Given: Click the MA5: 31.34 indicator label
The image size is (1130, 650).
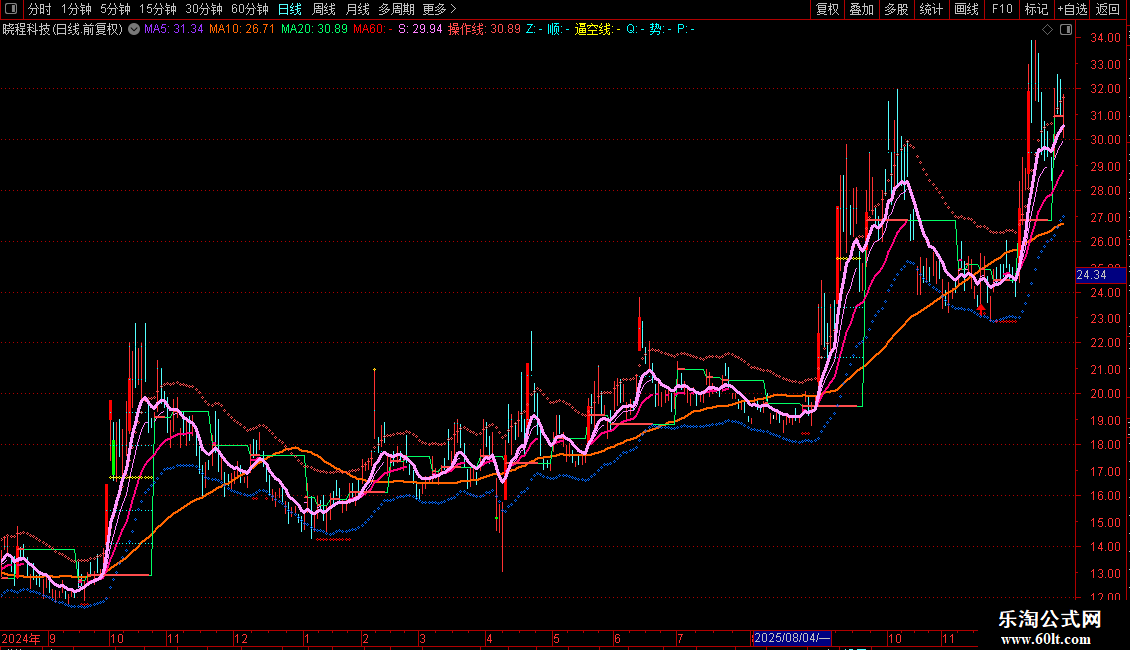Looking at the screenshot, I should [174, 30].
